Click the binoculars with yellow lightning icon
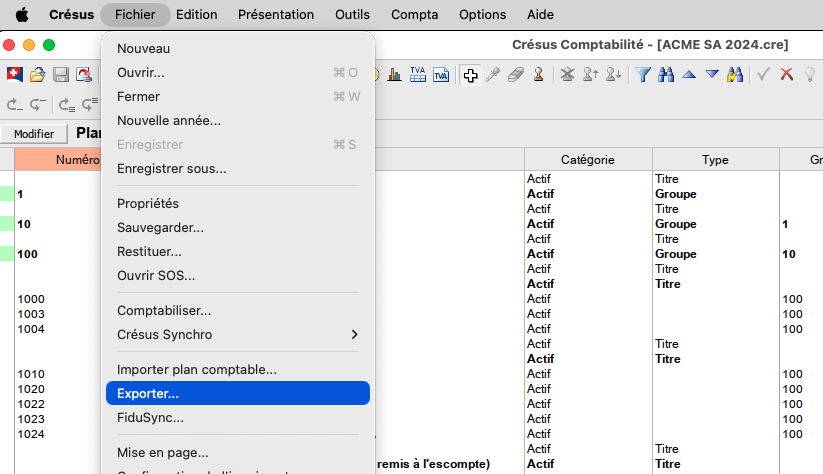823x474 pixels. coord(735,75)
